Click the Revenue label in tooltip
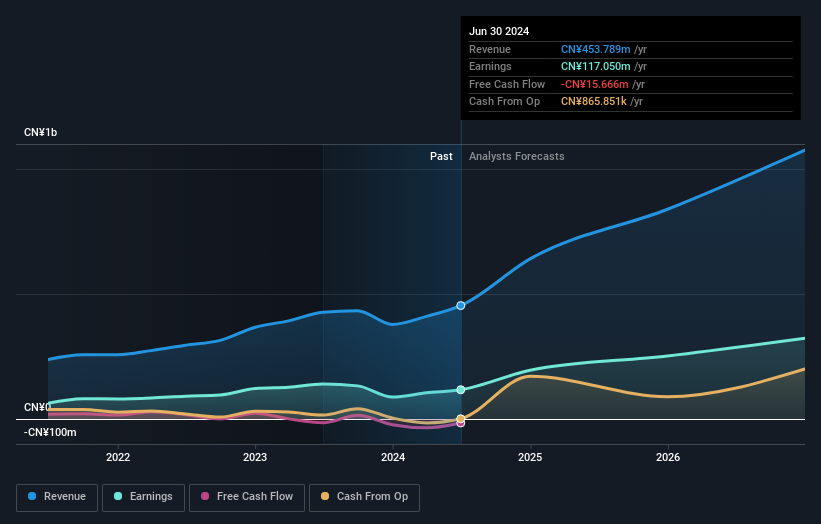 [490, 49]
